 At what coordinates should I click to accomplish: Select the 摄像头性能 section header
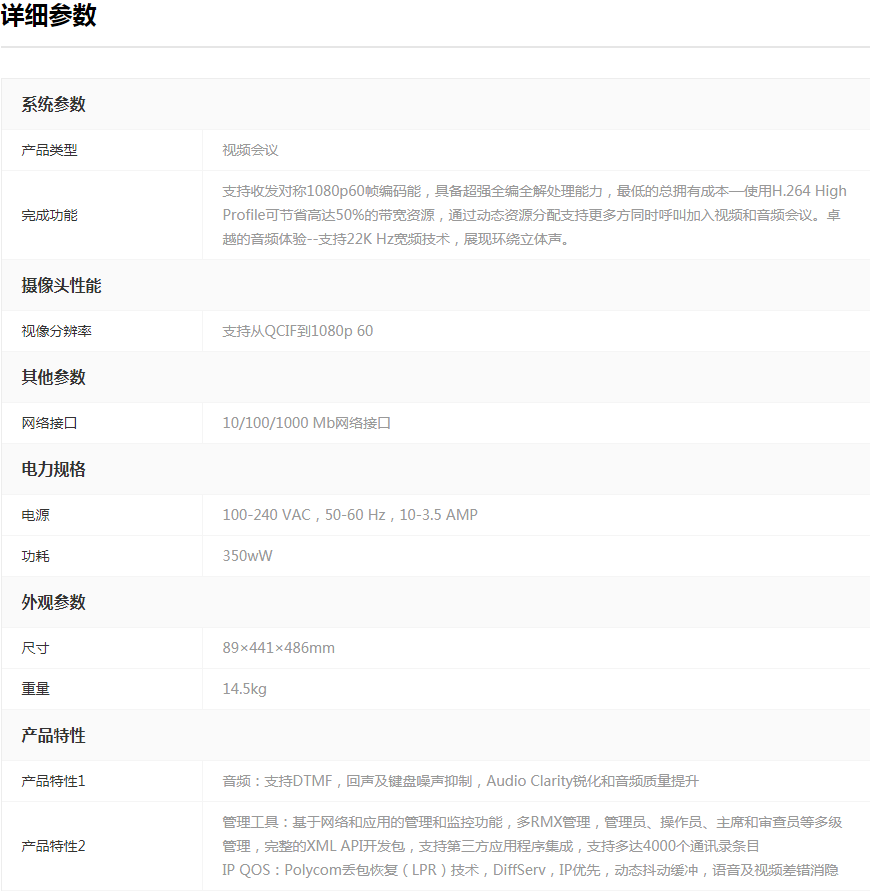click(x=62, y=286)
